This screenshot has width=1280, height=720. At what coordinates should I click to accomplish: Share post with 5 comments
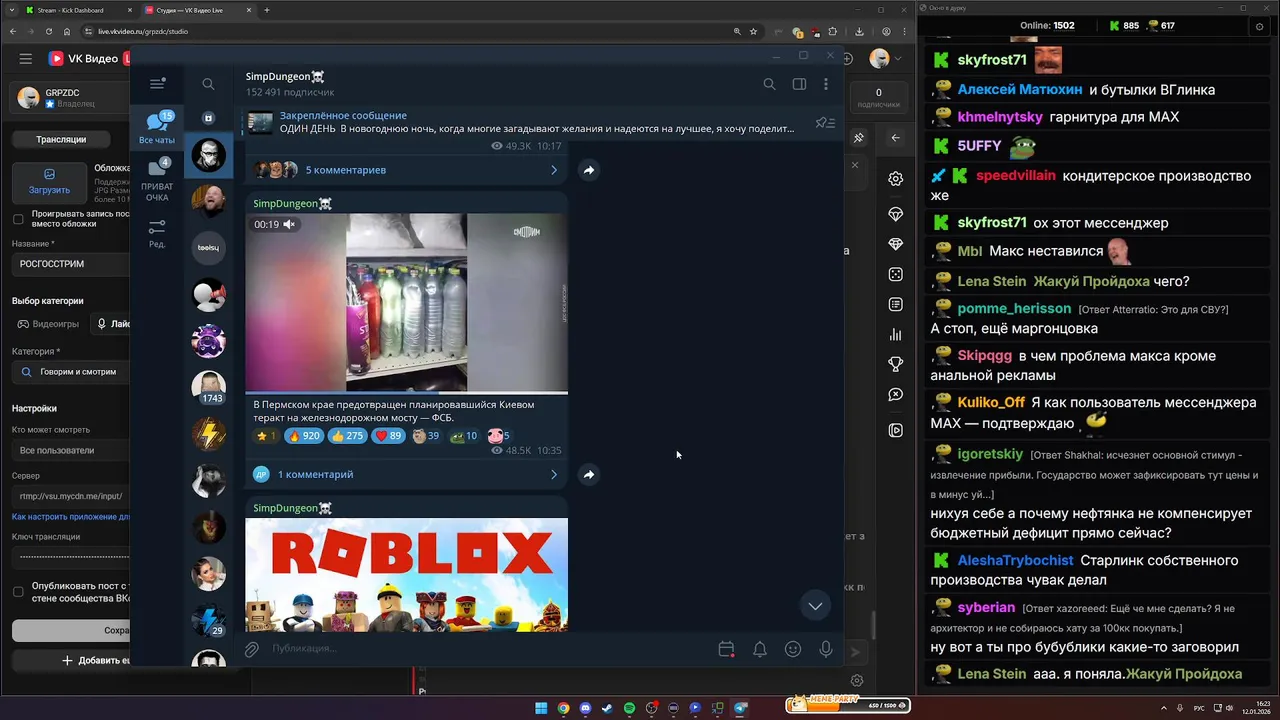tap(588, 170)
